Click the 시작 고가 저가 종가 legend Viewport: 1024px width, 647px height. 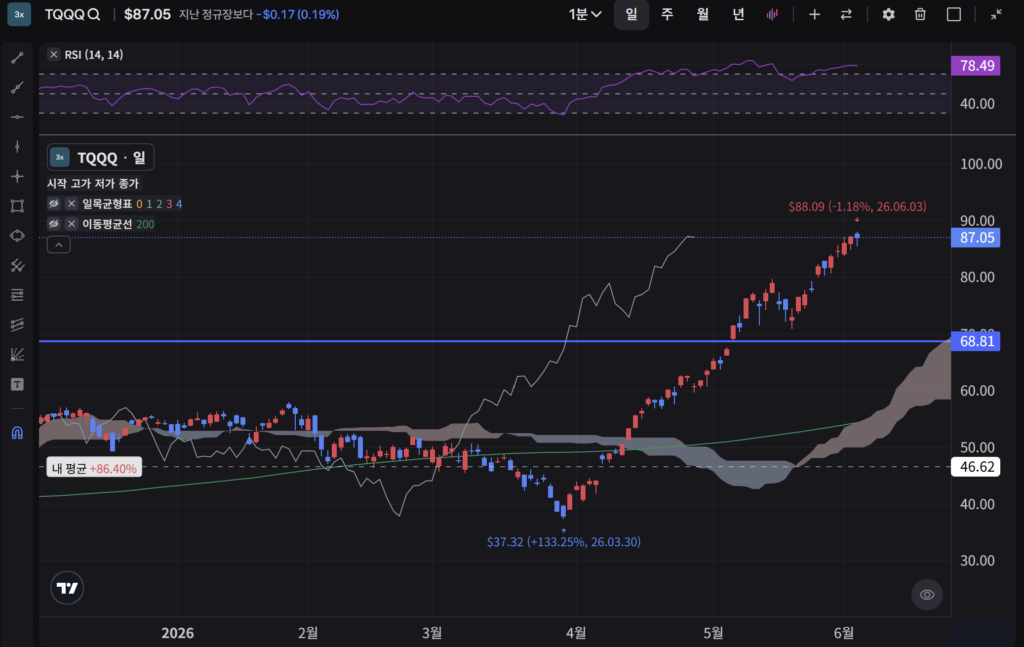93,183
